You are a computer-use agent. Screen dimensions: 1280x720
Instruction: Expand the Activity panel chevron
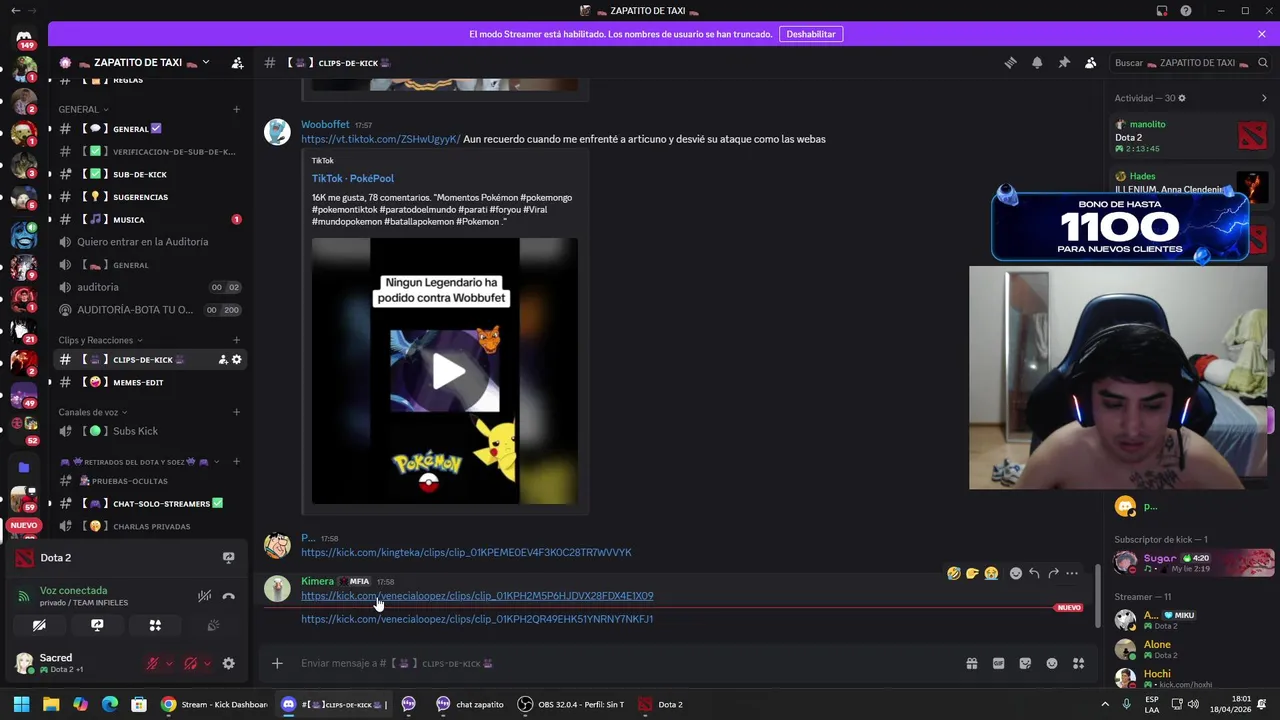(x=1264, y=98)
